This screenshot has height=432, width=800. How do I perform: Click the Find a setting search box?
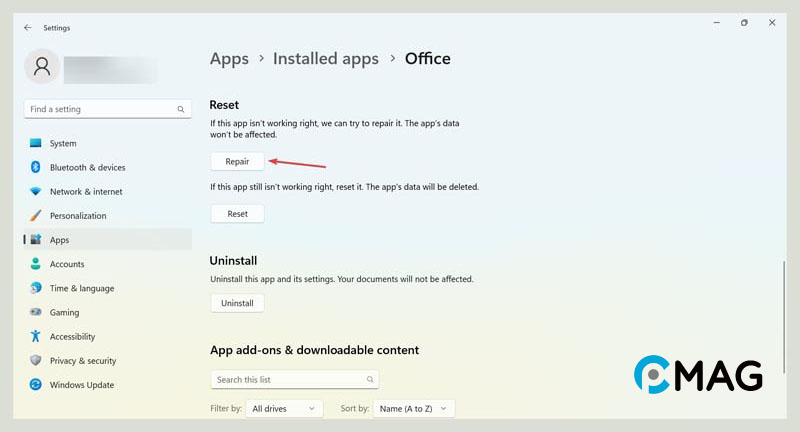point(100,109)
